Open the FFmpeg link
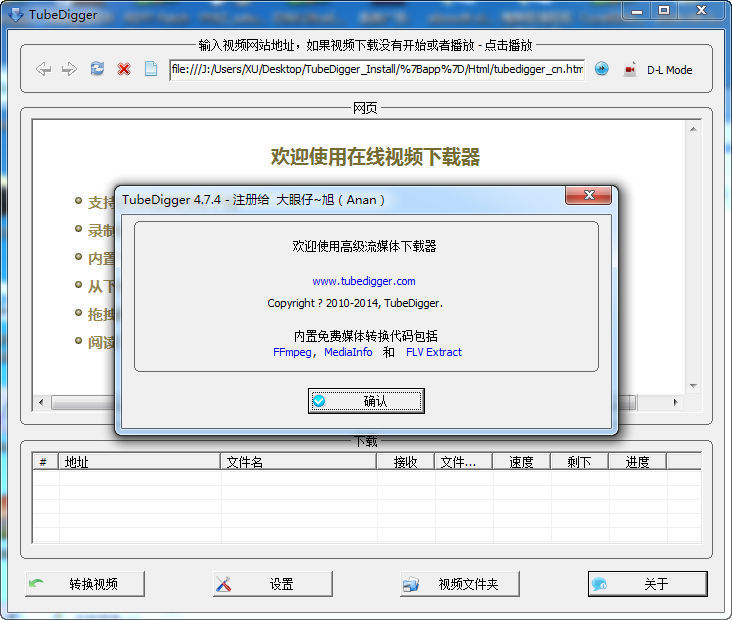The height and width of the screenshot is (620, 732). (292, 352)
